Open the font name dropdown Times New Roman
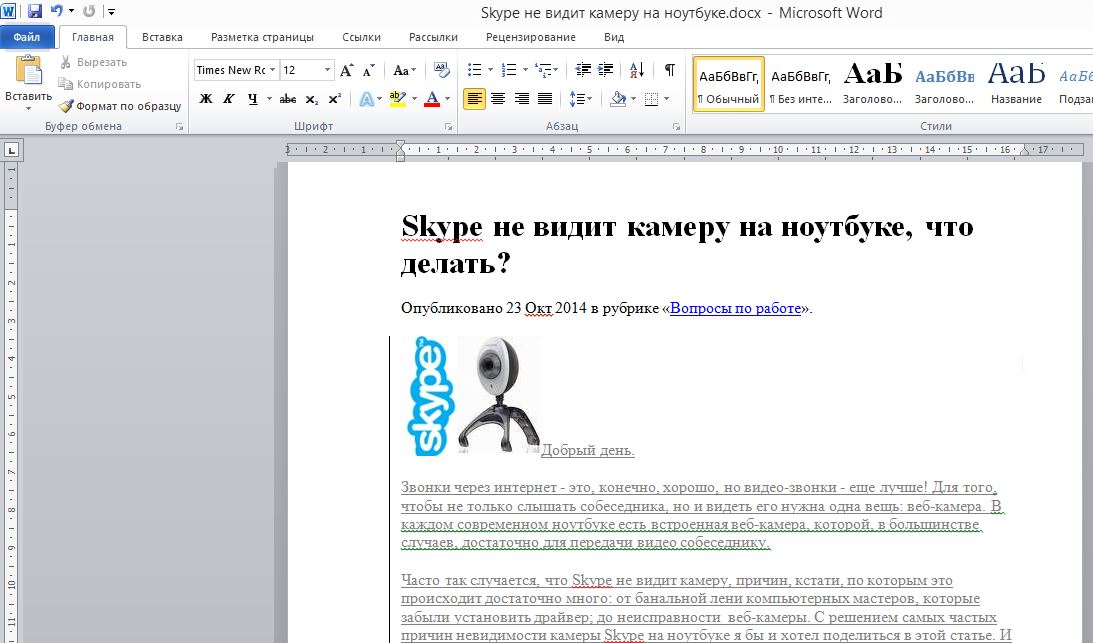Image resolution: width=1093 pixels, height=643 pixels. tap(273, 70)
